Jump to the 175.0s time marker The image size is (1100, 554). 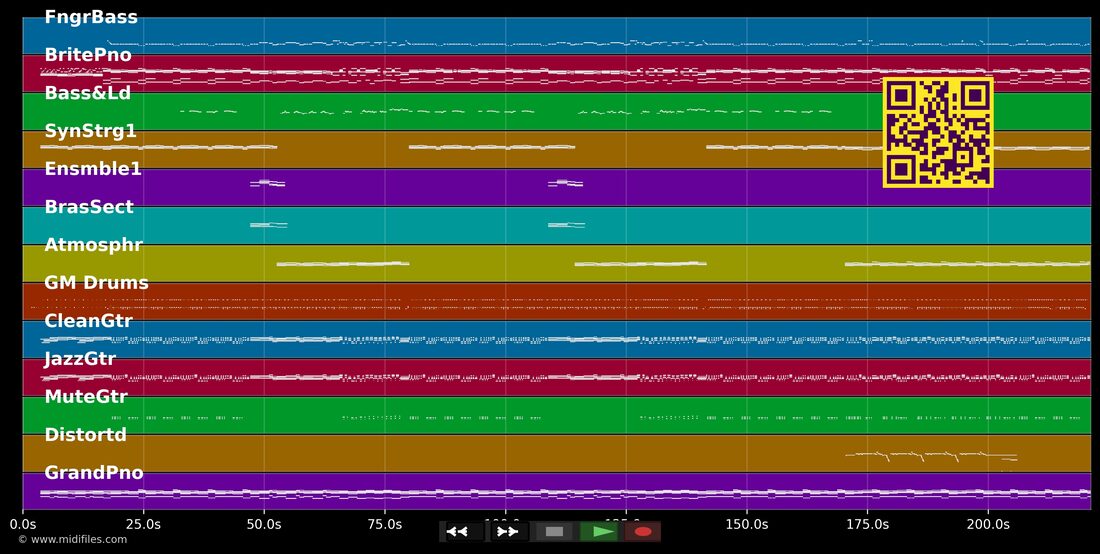[868, 524]
